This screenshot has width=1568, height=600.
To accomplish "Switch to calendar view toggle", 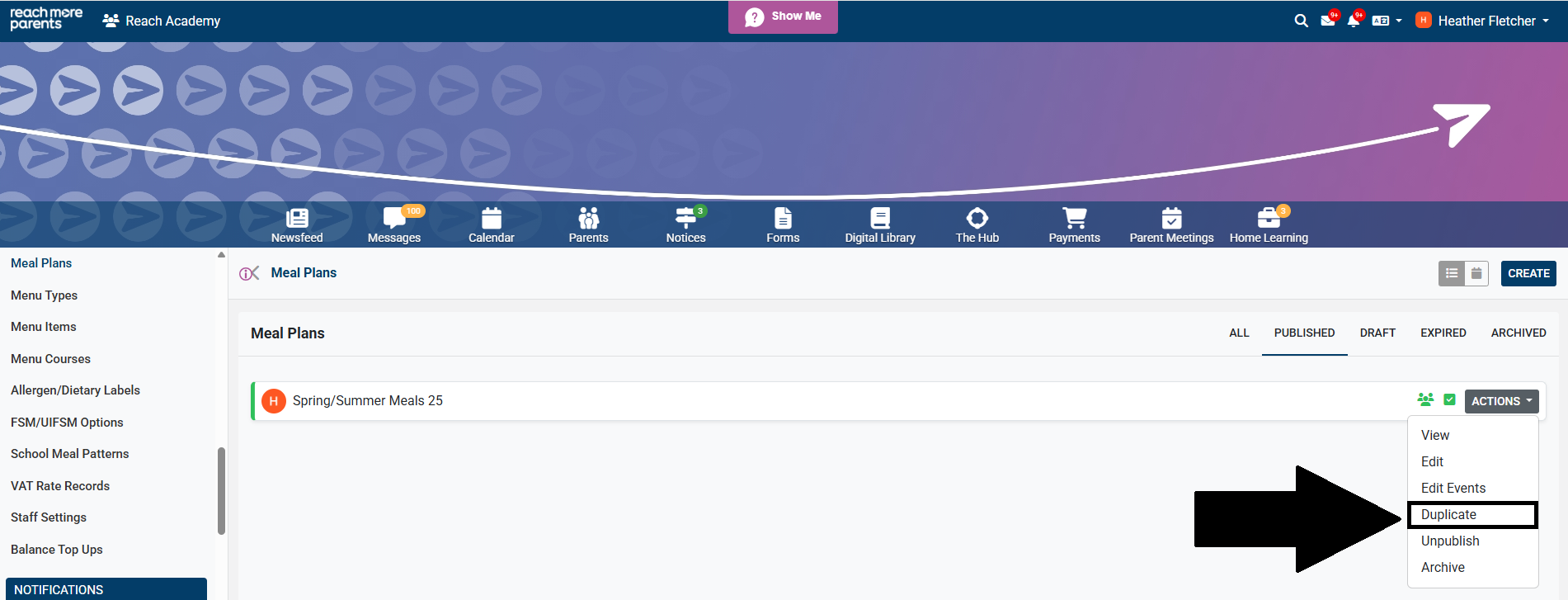I will 1476,273.
